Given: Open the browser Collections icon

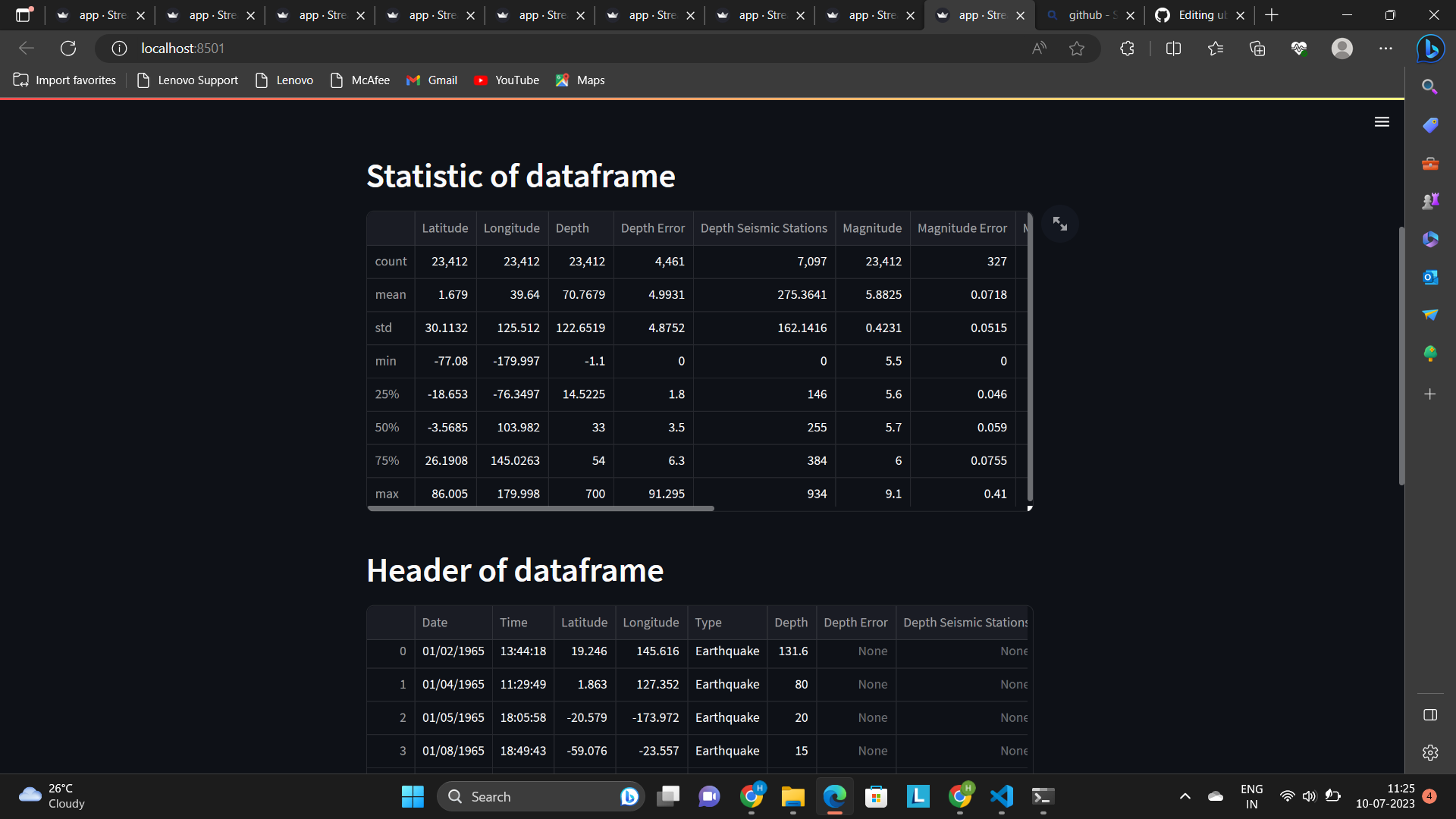Looking at the screenshot, I should (1257, 49).
